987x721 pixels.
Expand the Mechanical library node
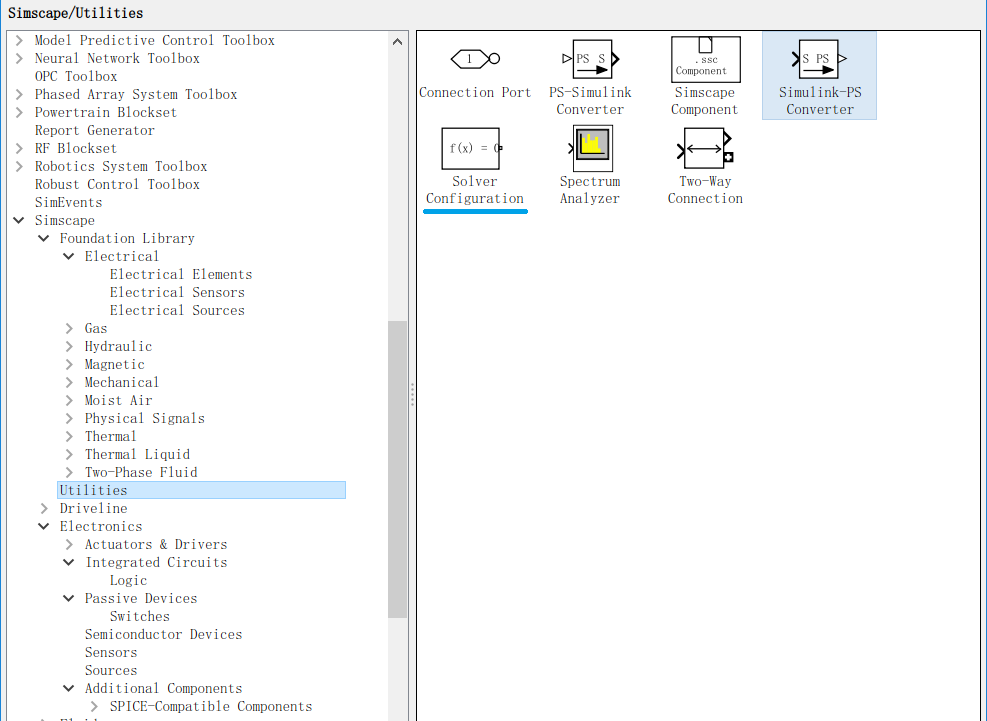(x=69, y=383)
